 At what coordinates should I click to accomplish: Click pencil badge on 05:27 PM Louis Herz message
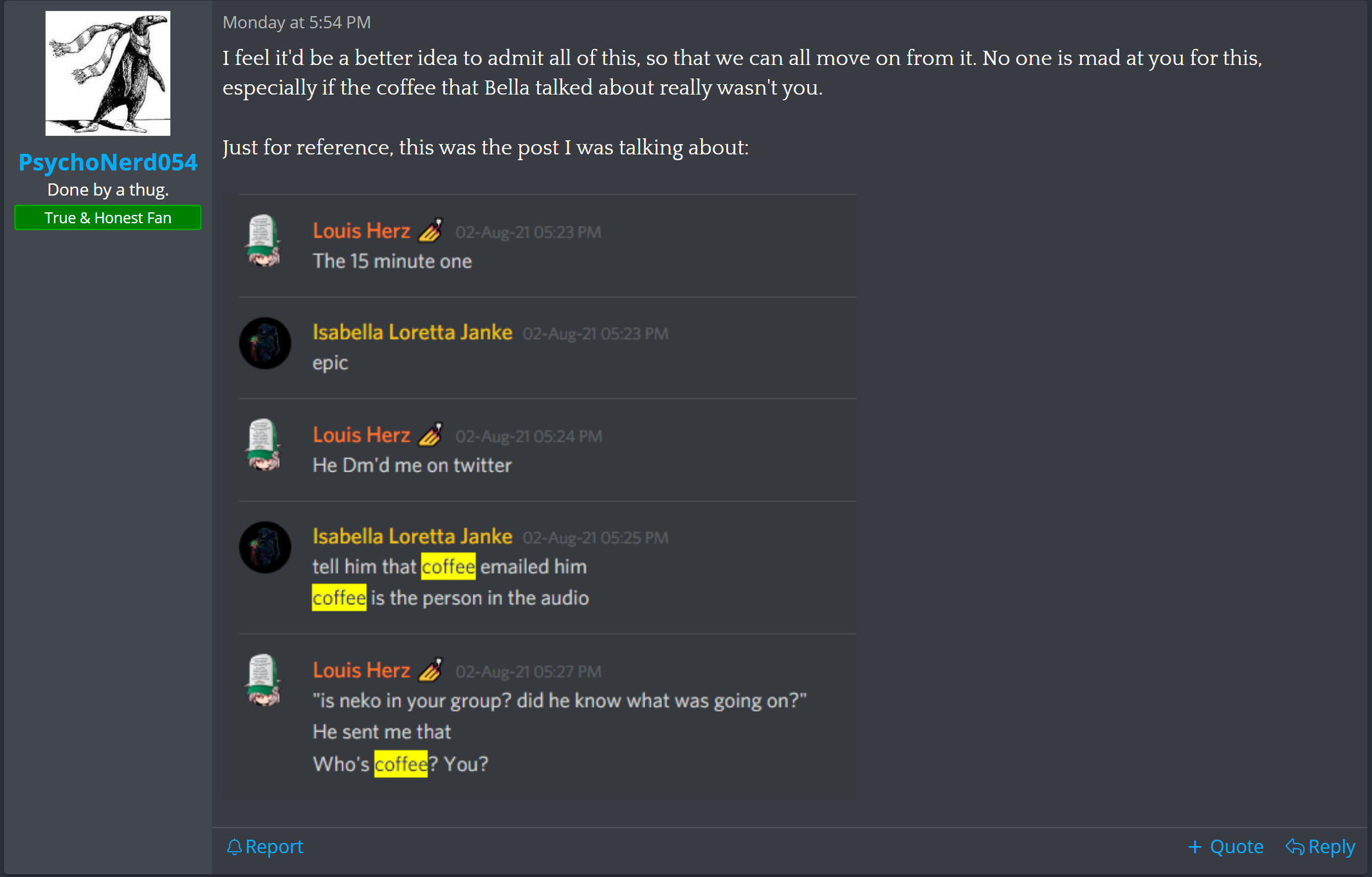pos(430,670)
